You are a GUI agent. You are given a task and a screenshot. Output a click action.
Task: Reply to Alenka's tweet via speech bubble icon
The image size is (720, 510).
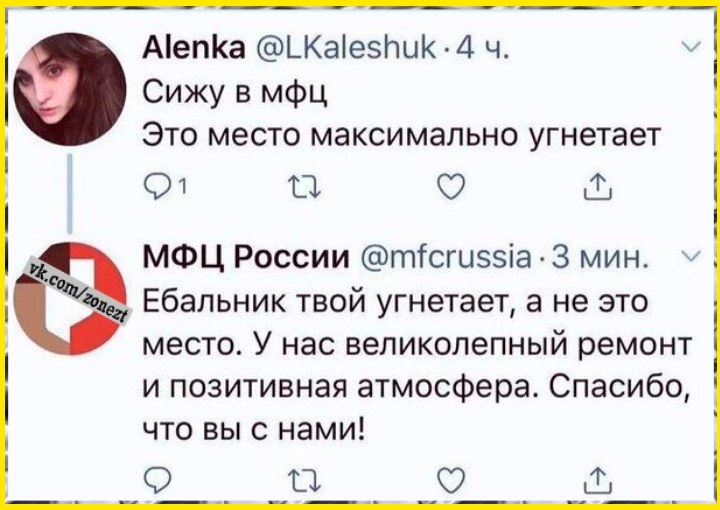click(x=151, y=186)
